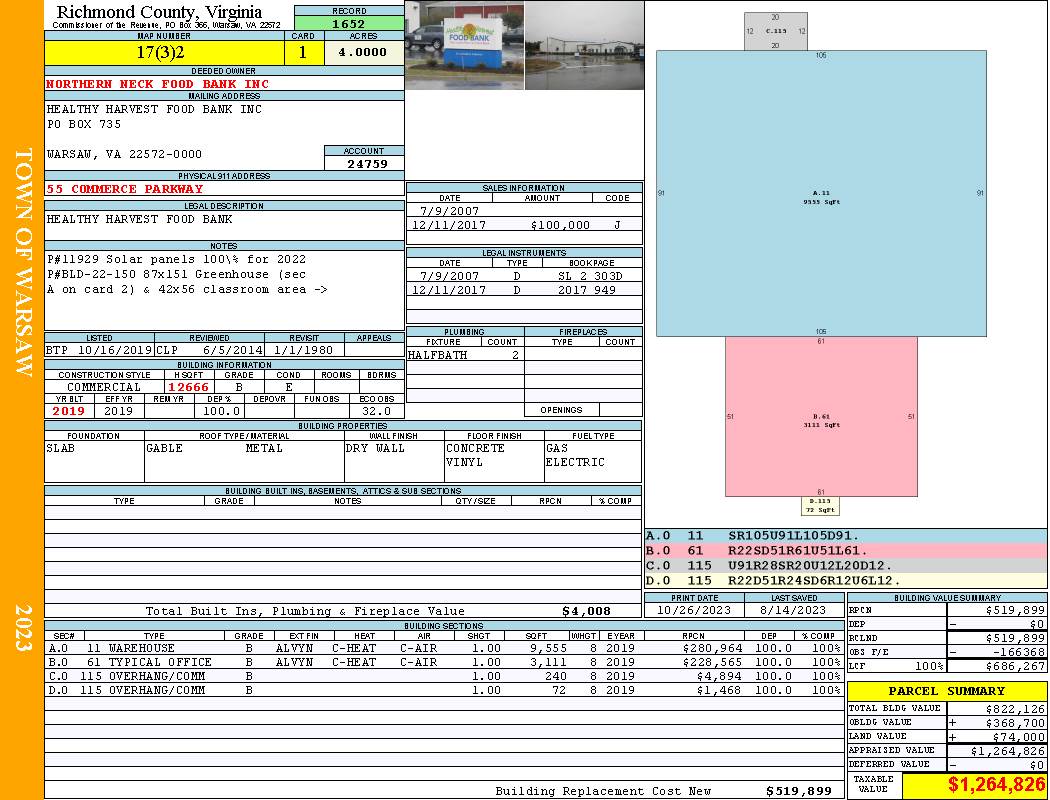
Task: Click the TOWN OF WARSAW sidebar label
Action: [23, 262]
